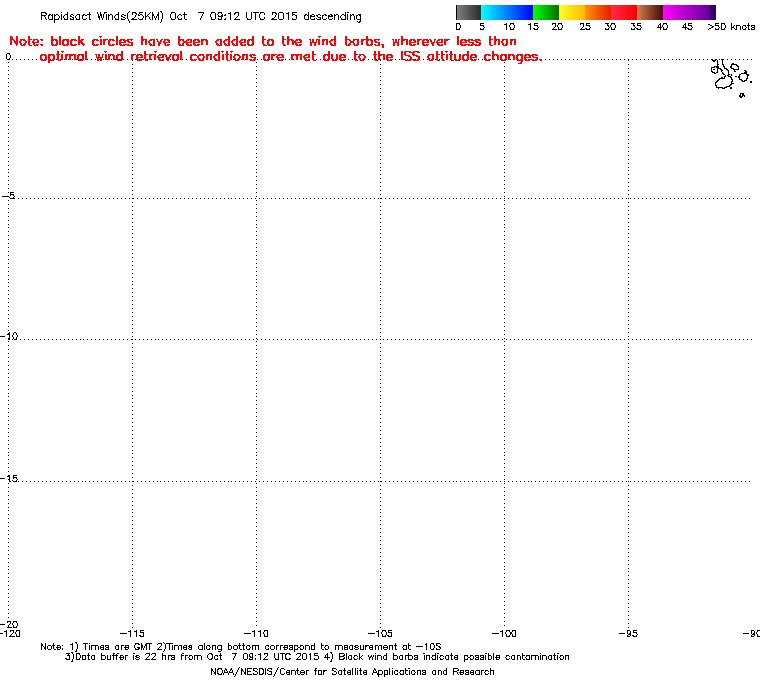Click the Galapagos islands coastline outline

(731, 78)
